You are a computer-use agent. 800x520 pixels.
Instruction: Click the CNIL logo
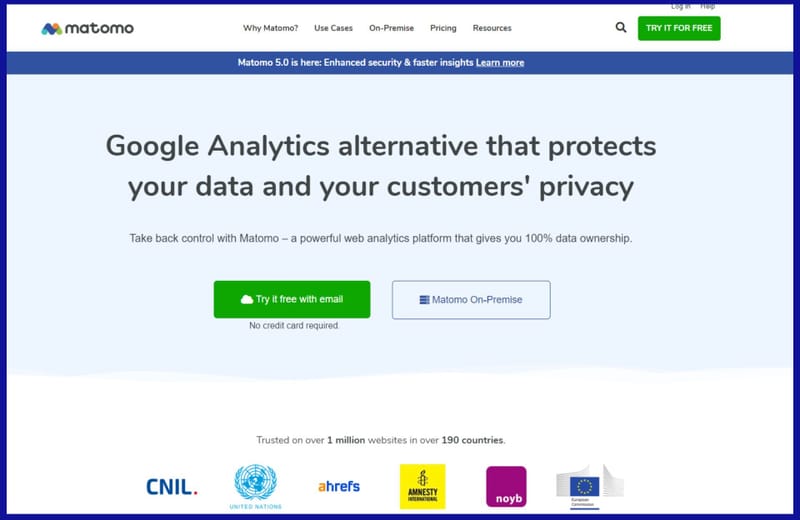[171, 487]
